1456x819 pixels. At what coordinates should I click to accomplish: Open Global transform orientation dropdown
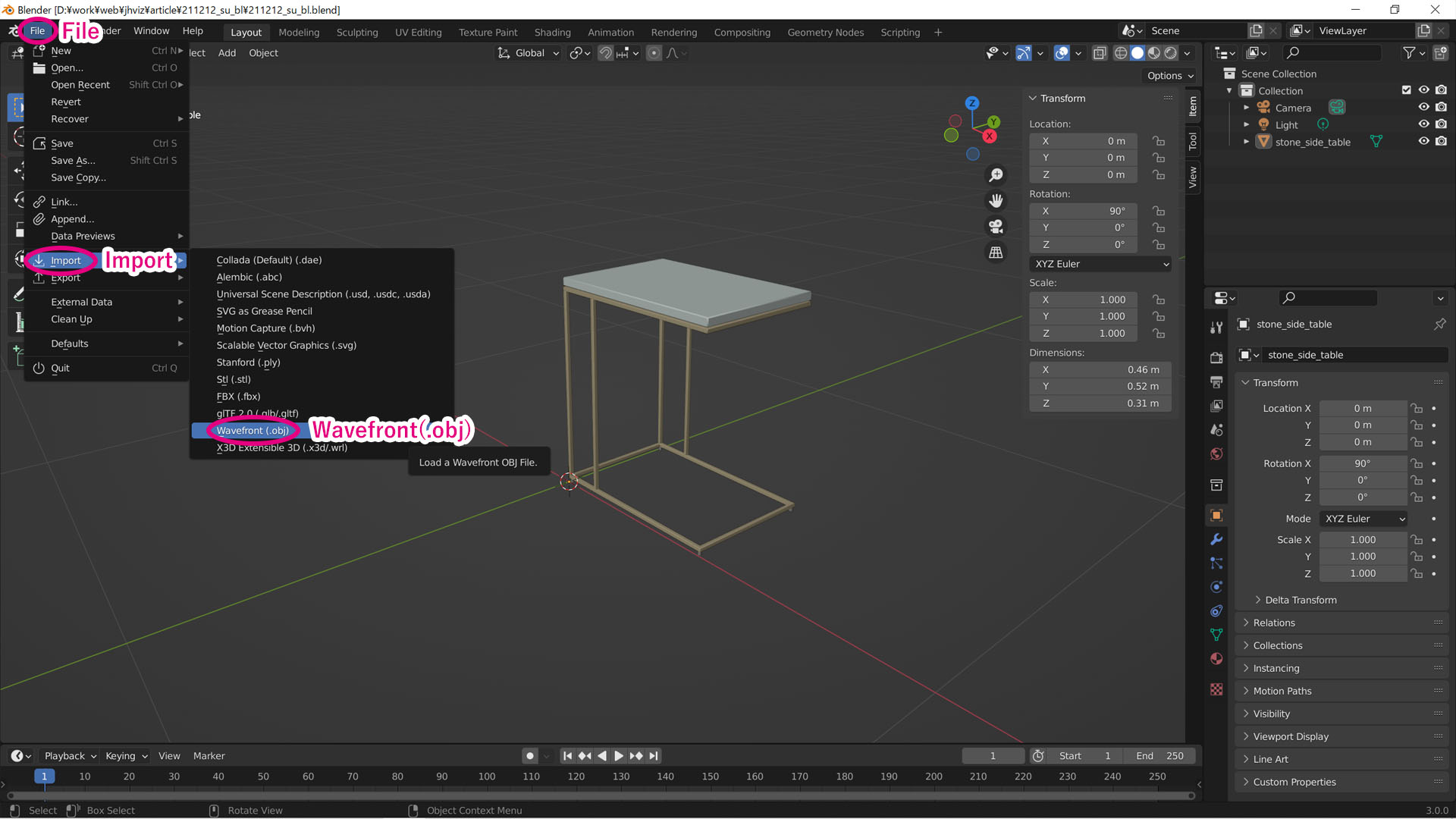pyautogui.click(x=529, y=53)
